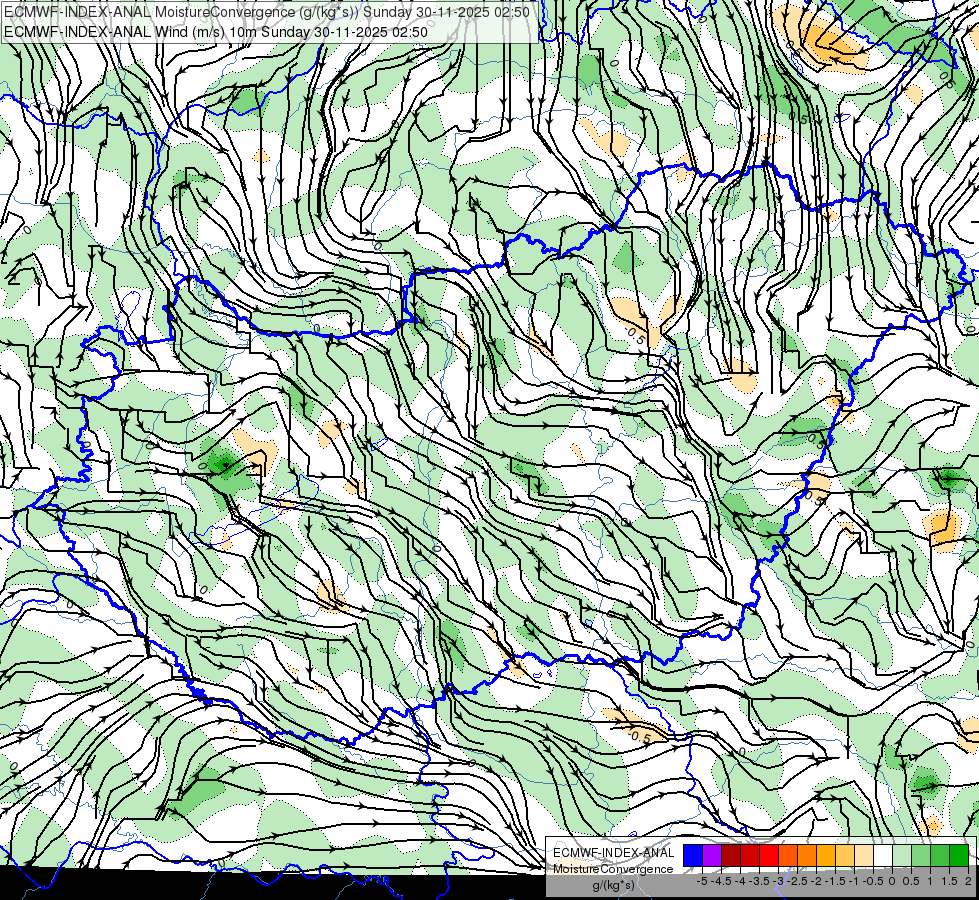Click the legend tick label -3.5
Viewport: 979px width, 900px height.
pos(759,881)
